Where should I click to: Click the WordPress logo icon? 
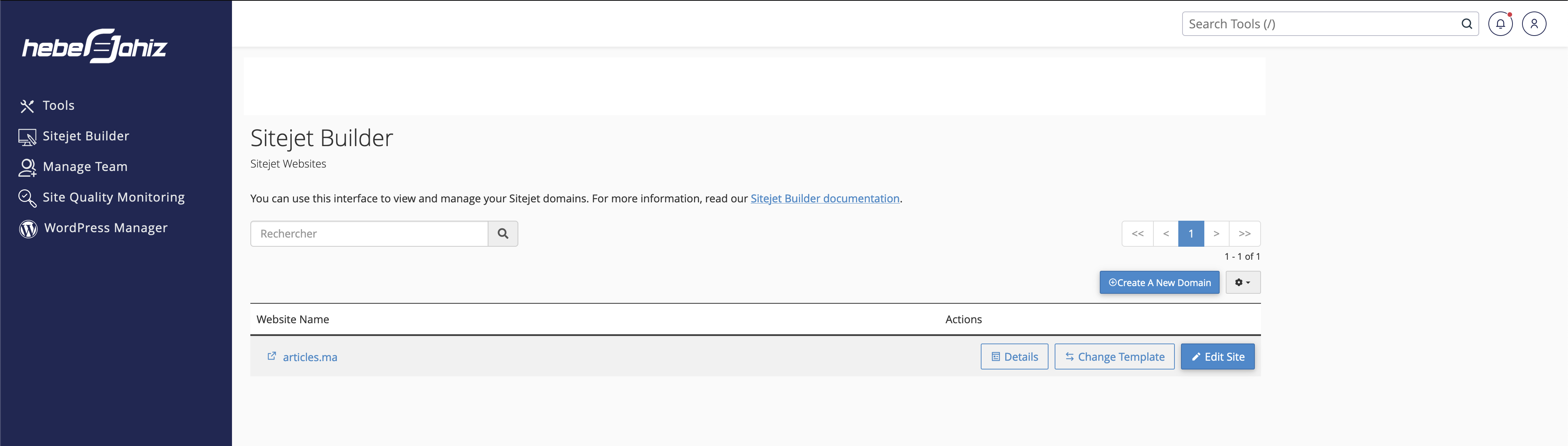28,229
